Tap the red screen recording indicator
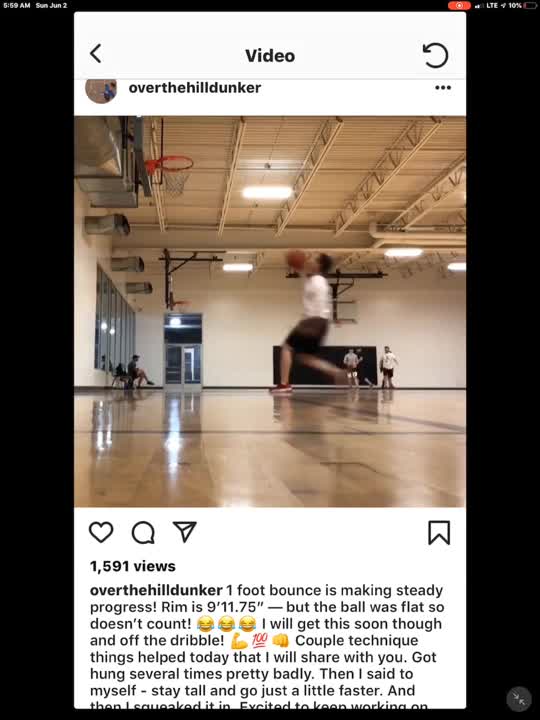This screenshot has width=540, height=720. point(459,6)
